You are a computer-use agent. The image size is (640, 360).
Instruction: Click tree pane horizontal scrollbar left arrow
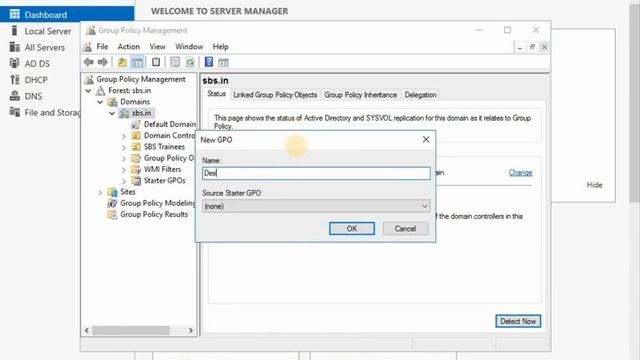coord(87,330)
